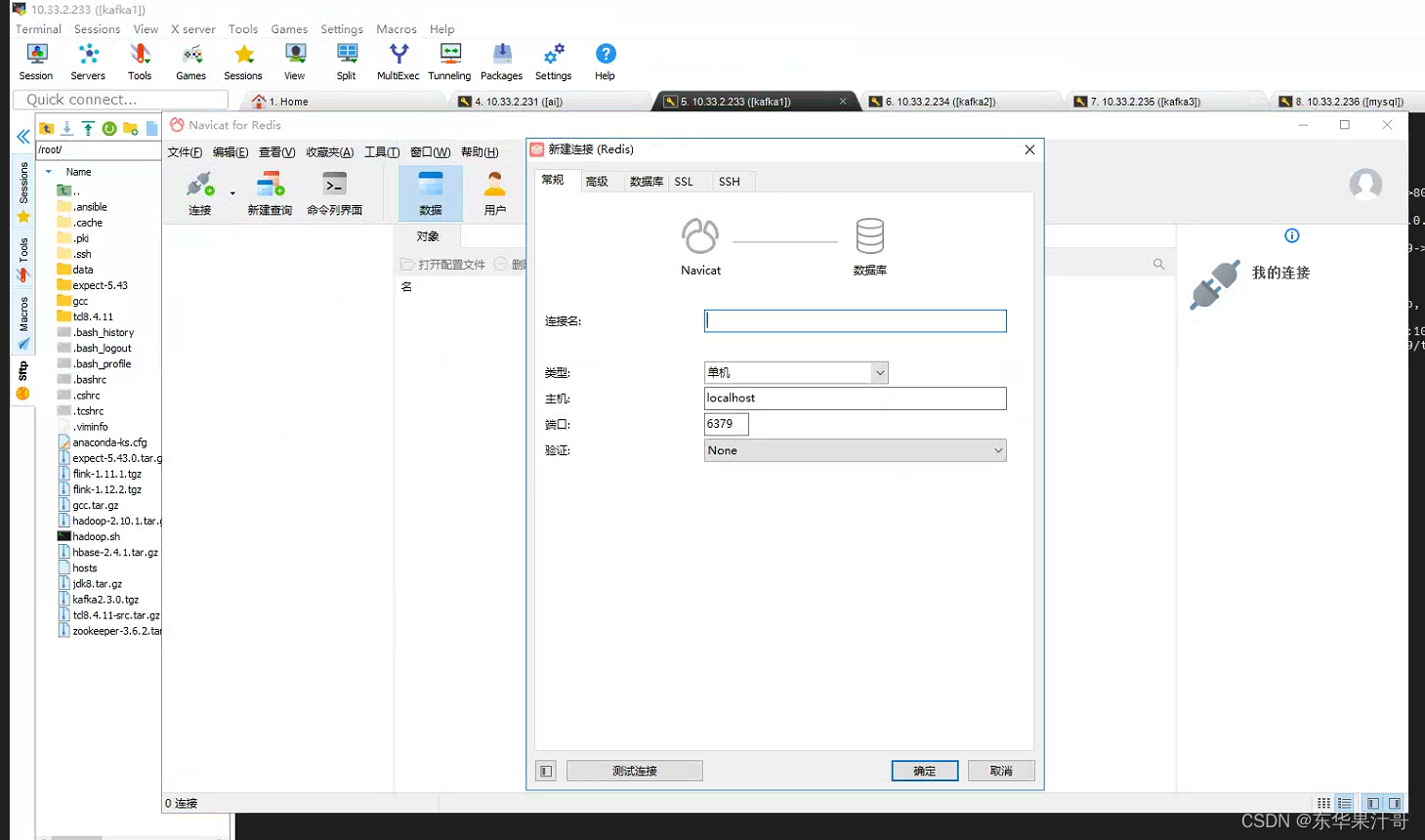
Task: Open the 工具(T) menu in Navicat
Action: point(382,152)
